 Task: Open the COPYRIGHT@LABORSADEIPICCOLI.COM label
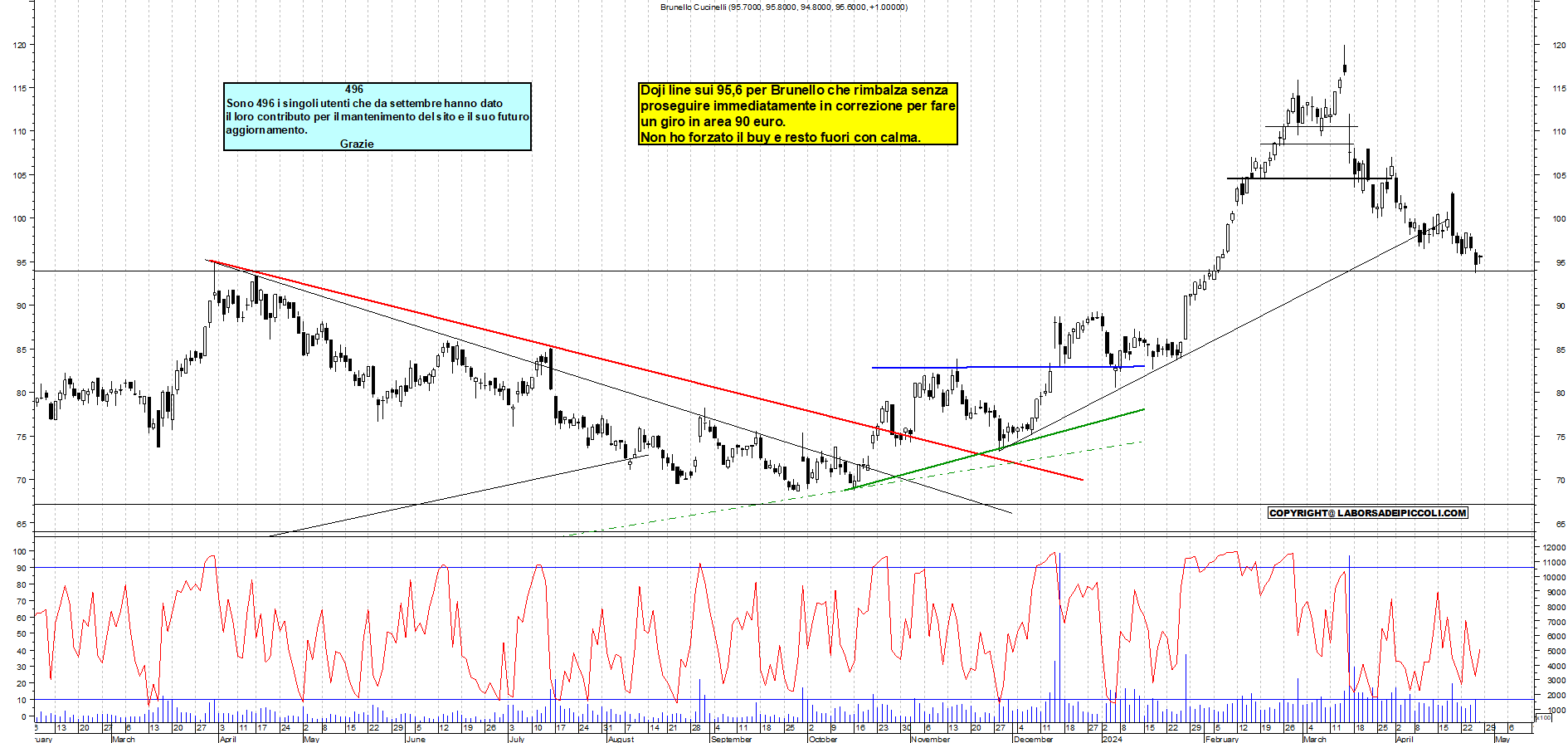click(x=1368, y=513)
